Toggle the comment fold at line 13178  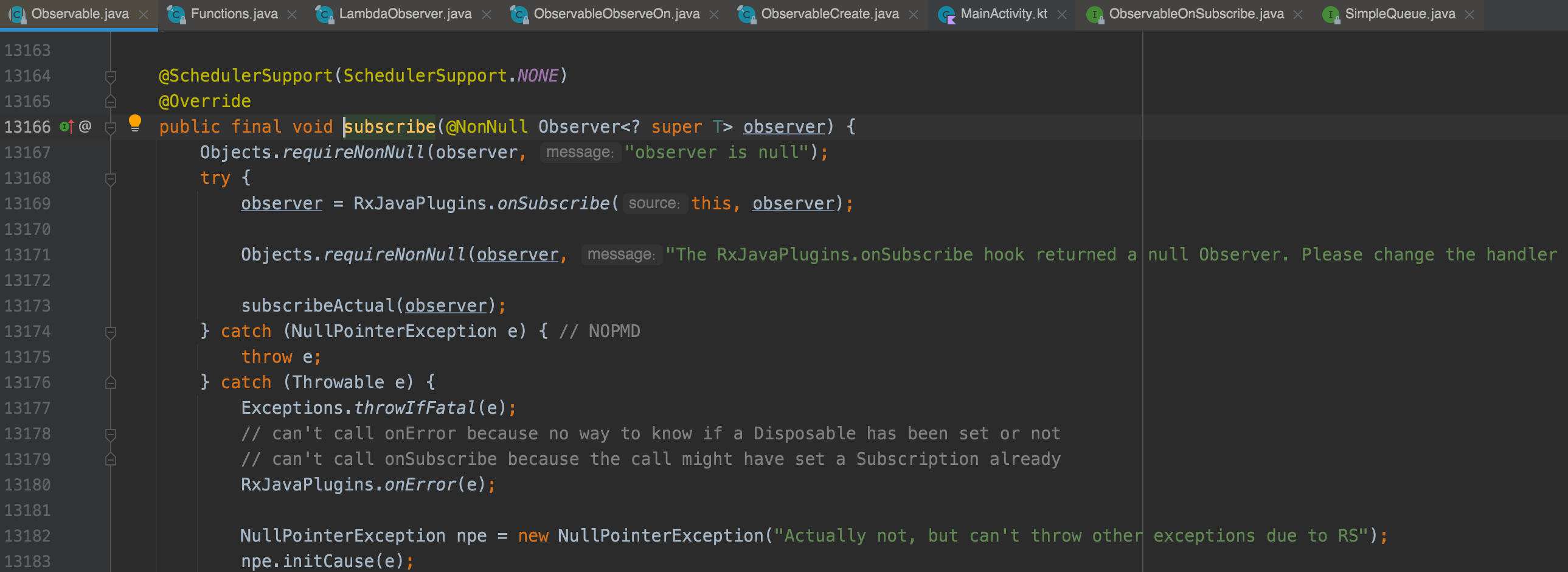point(111,434)
